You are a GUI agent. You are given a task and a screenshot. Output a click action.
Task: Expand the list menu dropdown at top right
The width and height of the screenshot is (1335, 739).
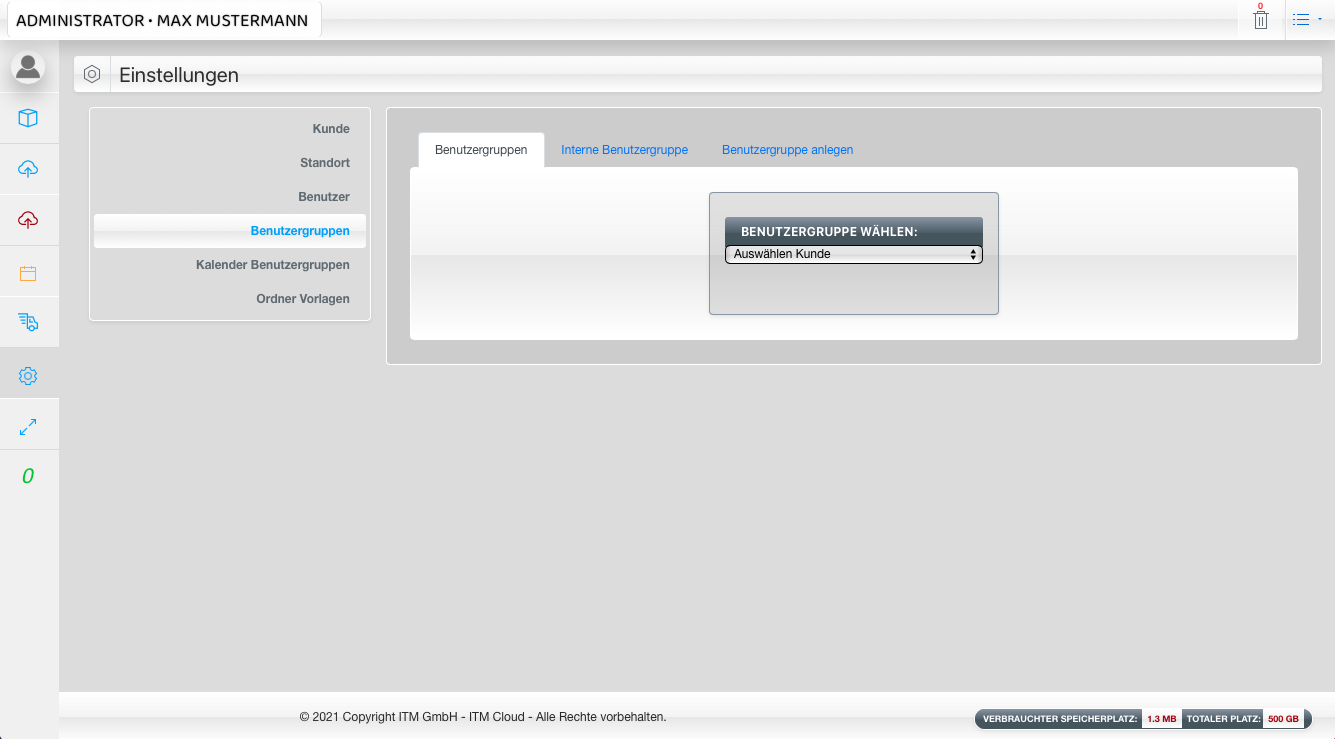(x=1306, y=19)
